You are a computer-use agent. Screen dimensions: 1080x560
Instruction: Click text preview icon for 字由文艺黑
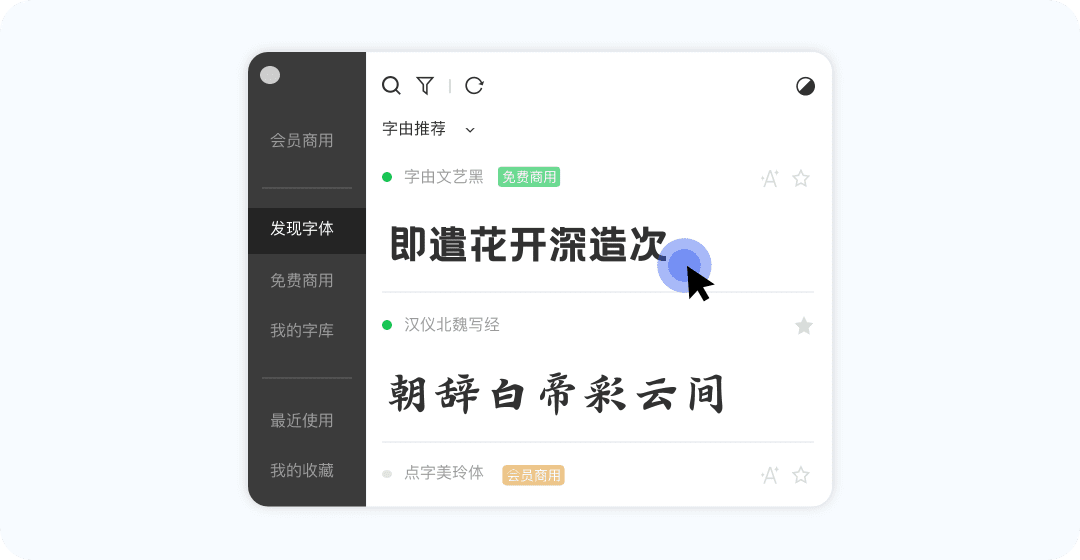(769, 178)
